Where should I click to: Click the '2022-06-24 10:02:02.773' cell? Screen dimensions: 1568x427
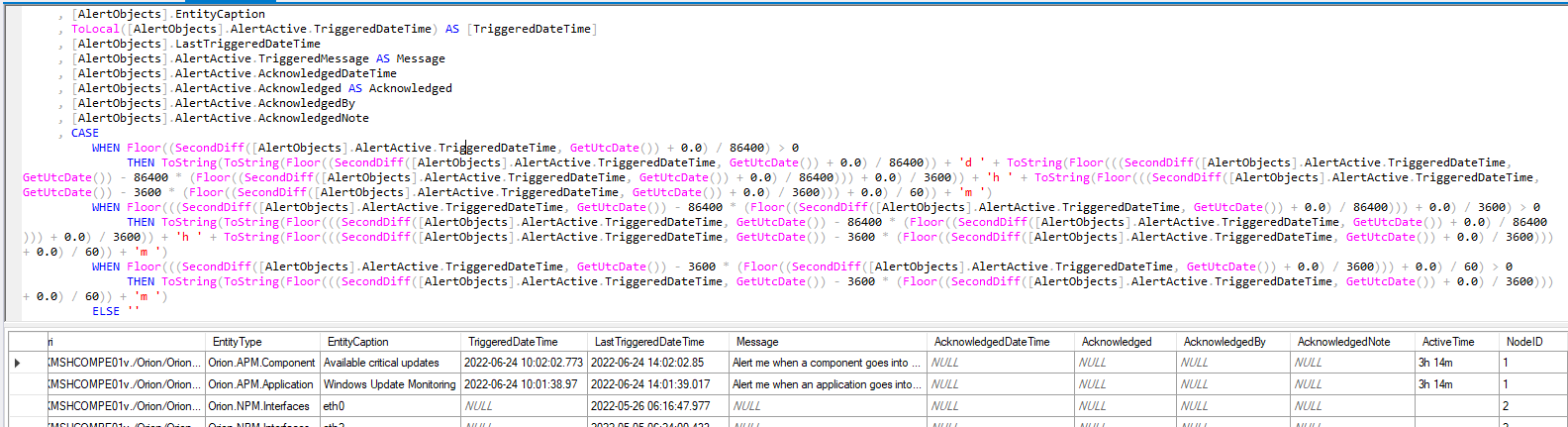[x=525, y=363]
